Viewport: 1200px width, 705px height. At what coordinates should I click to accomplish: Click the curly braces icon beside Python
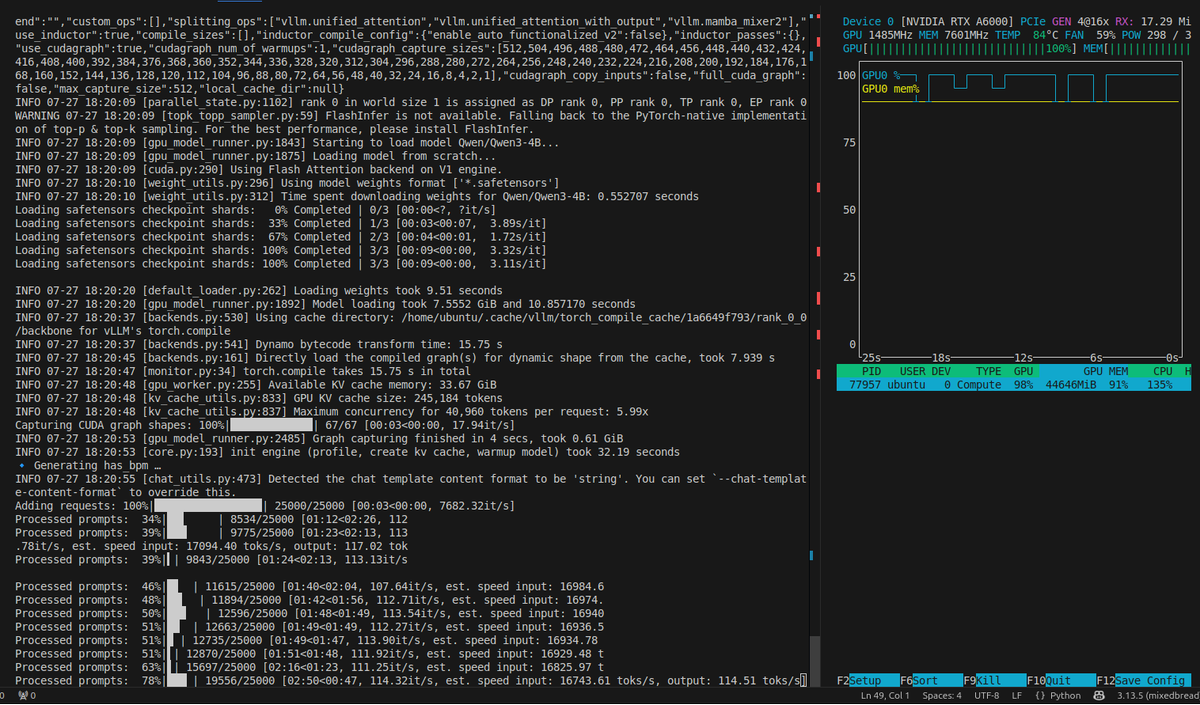tap(1040, 695)
